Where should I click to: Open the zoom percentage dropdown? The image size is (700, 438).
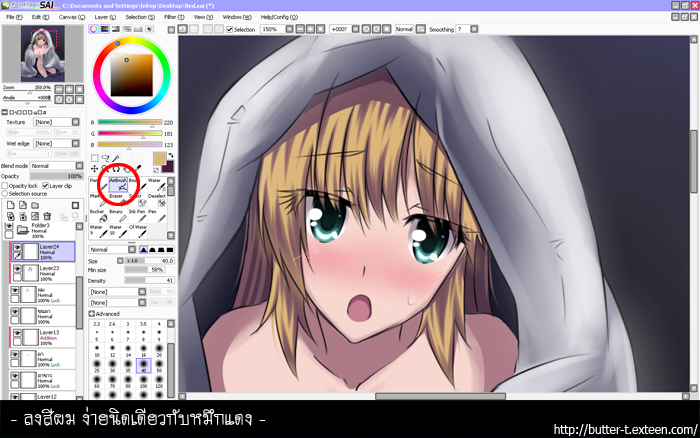(289, 29)
